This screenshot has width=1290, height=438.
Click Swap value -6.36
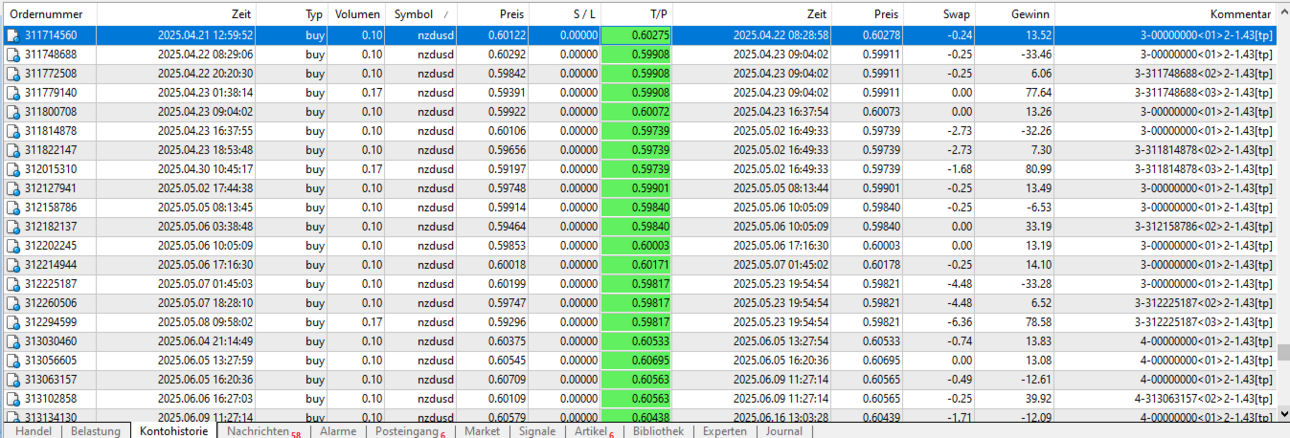(958, 323)
